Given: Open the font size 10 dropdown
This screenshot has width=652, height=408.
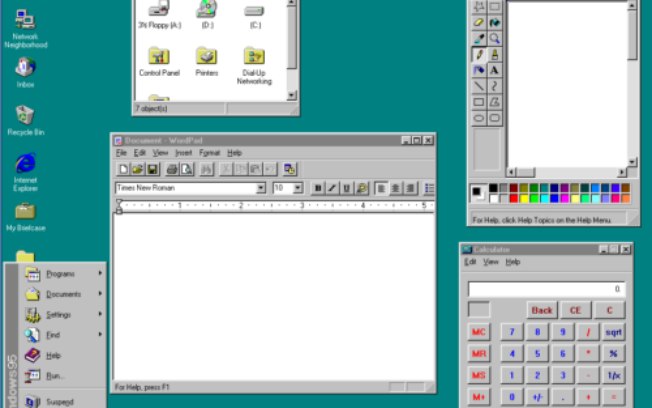Looking at the screenshot, I should (x=298, y=188).
